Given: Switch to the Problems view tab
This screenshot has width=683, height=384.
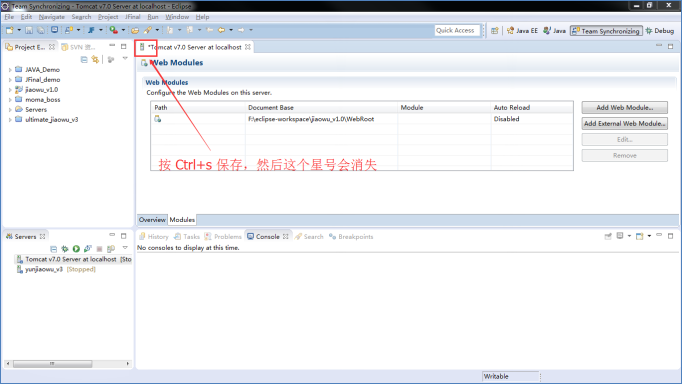Looking at the screenshot, I should (223, 236).
